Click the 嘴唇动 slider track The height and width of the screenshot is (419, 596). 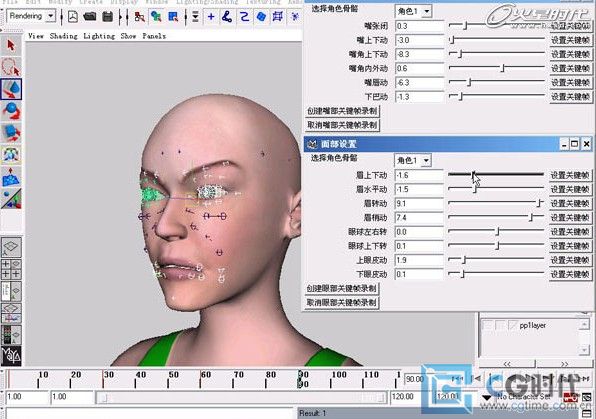(497, 81)
